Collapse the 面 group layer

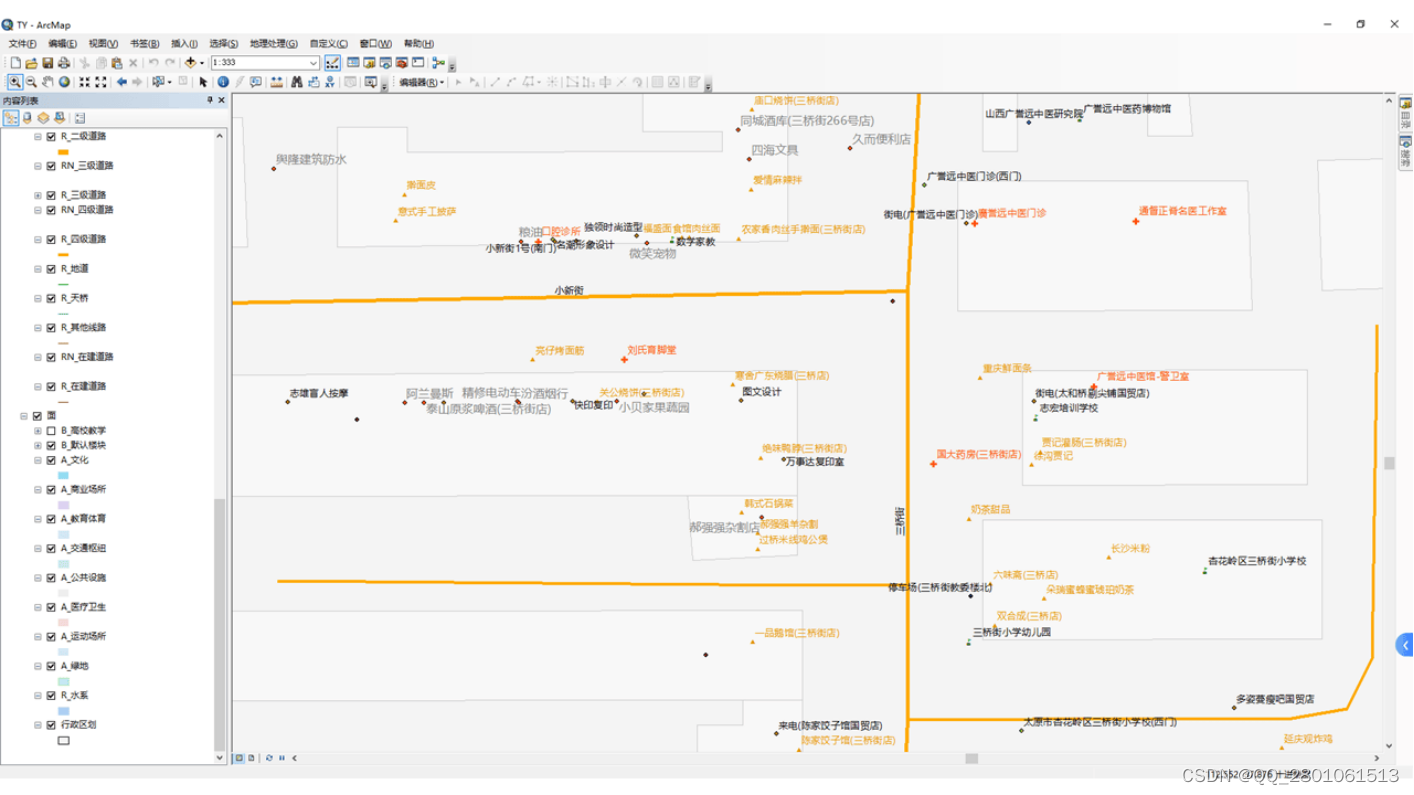point(24,415)
